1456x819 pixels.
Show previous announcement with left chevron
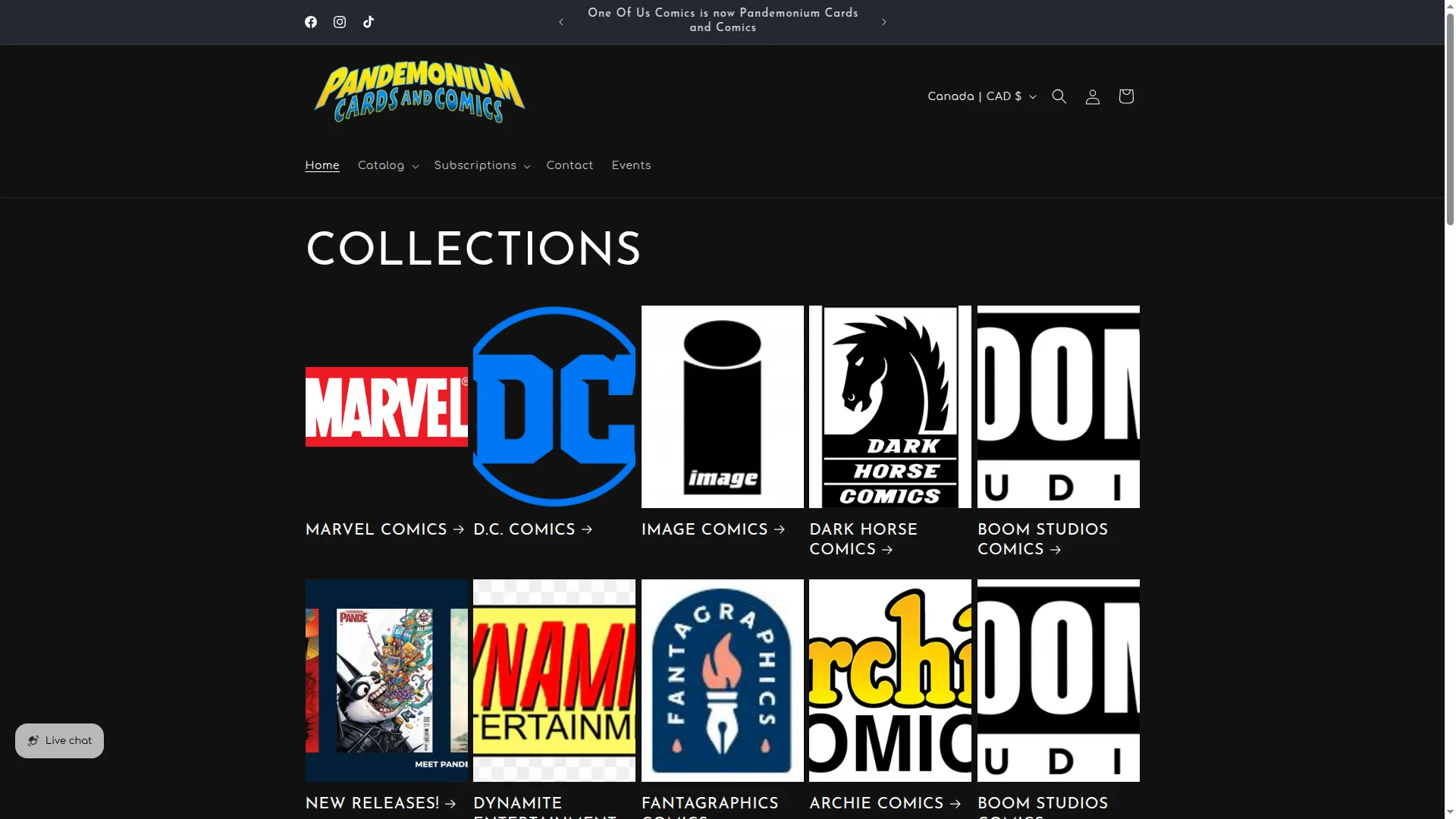pyautogui.click(x=561, y=22)
